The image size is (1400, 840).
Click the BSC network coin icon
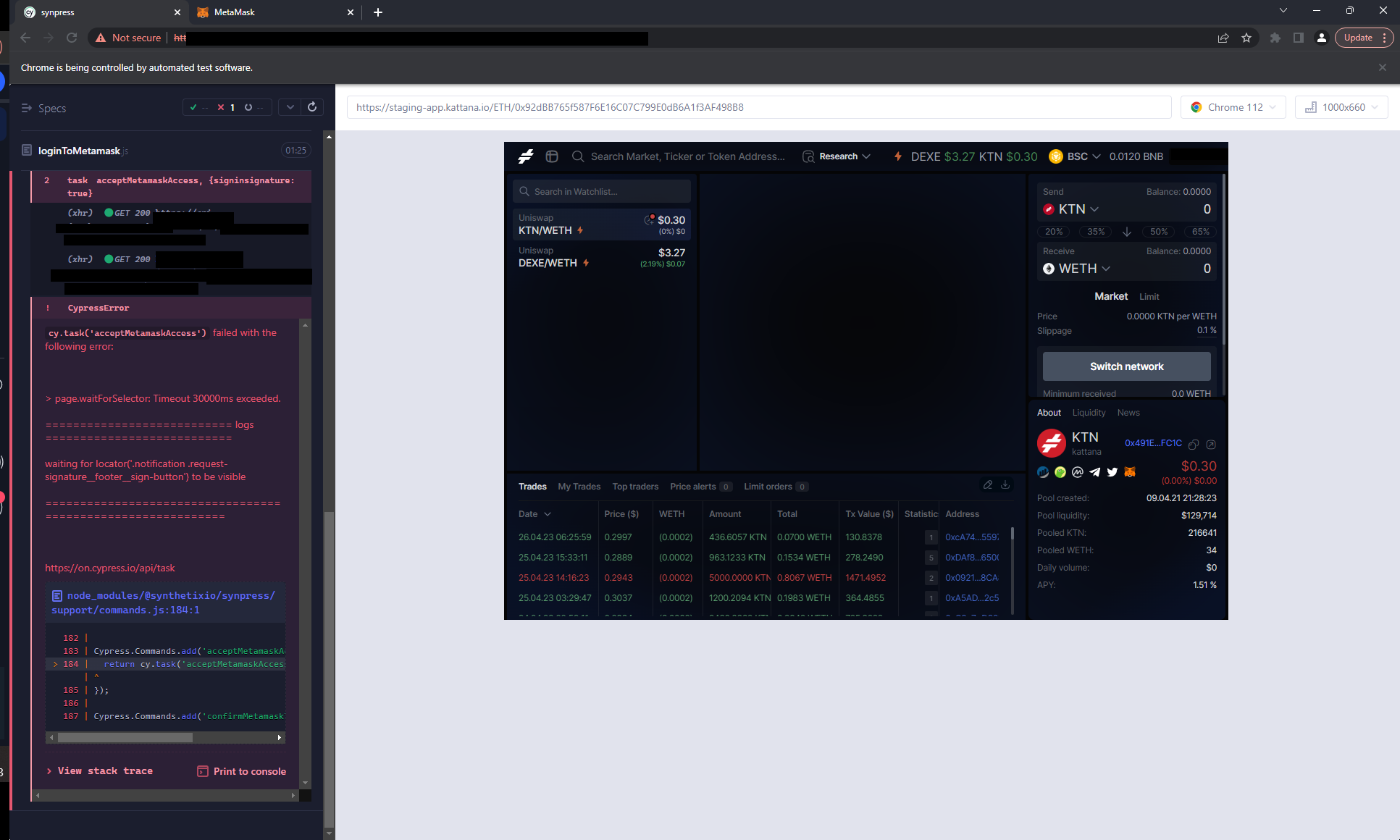point(1056,156)
